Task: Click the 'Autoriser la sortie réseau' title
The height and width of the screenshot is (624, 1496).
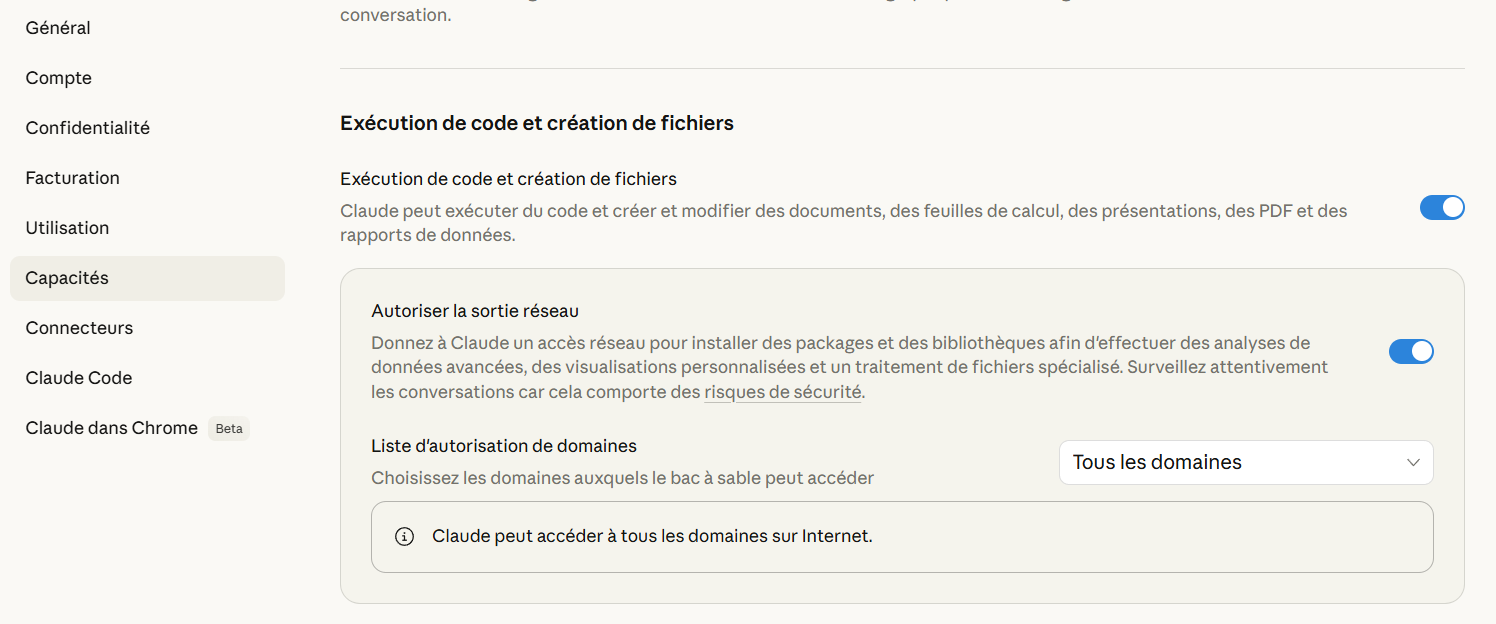Action: pyautogui.click(x=475, y=311)
